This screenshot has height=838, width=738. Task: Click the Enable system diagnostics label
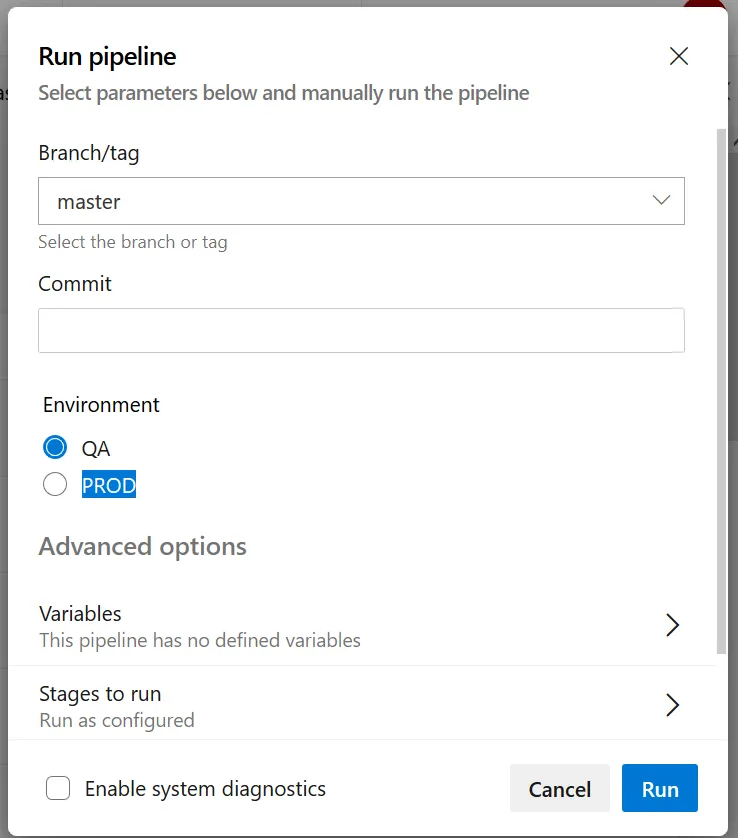click(x=205, y=789)
